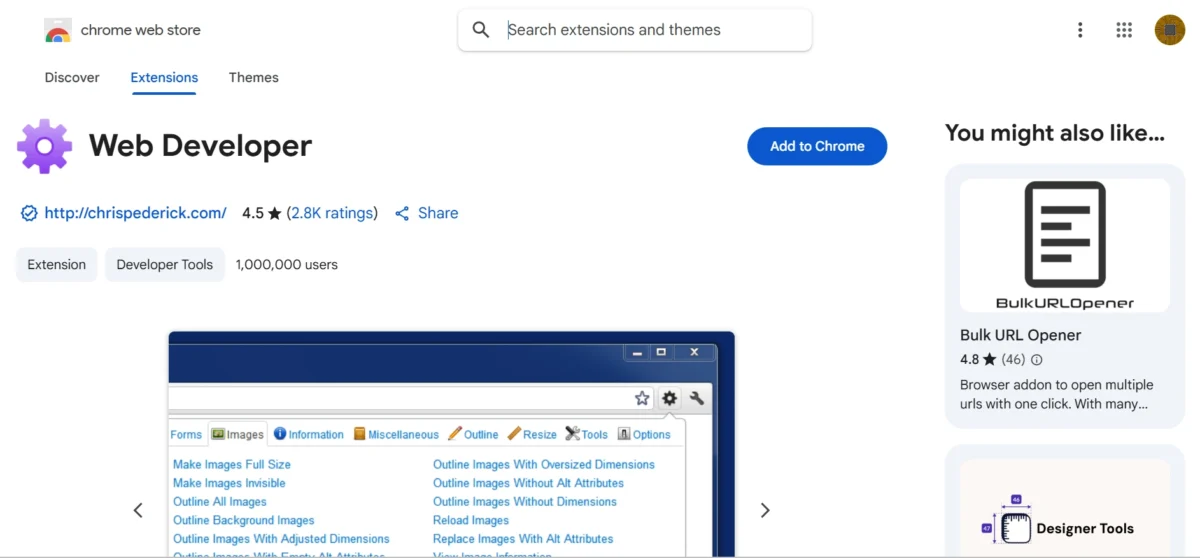Click Outline Images With Adjusted Dimensions
The width and height of the screenshot is (1200, 558).
(281, 539)
